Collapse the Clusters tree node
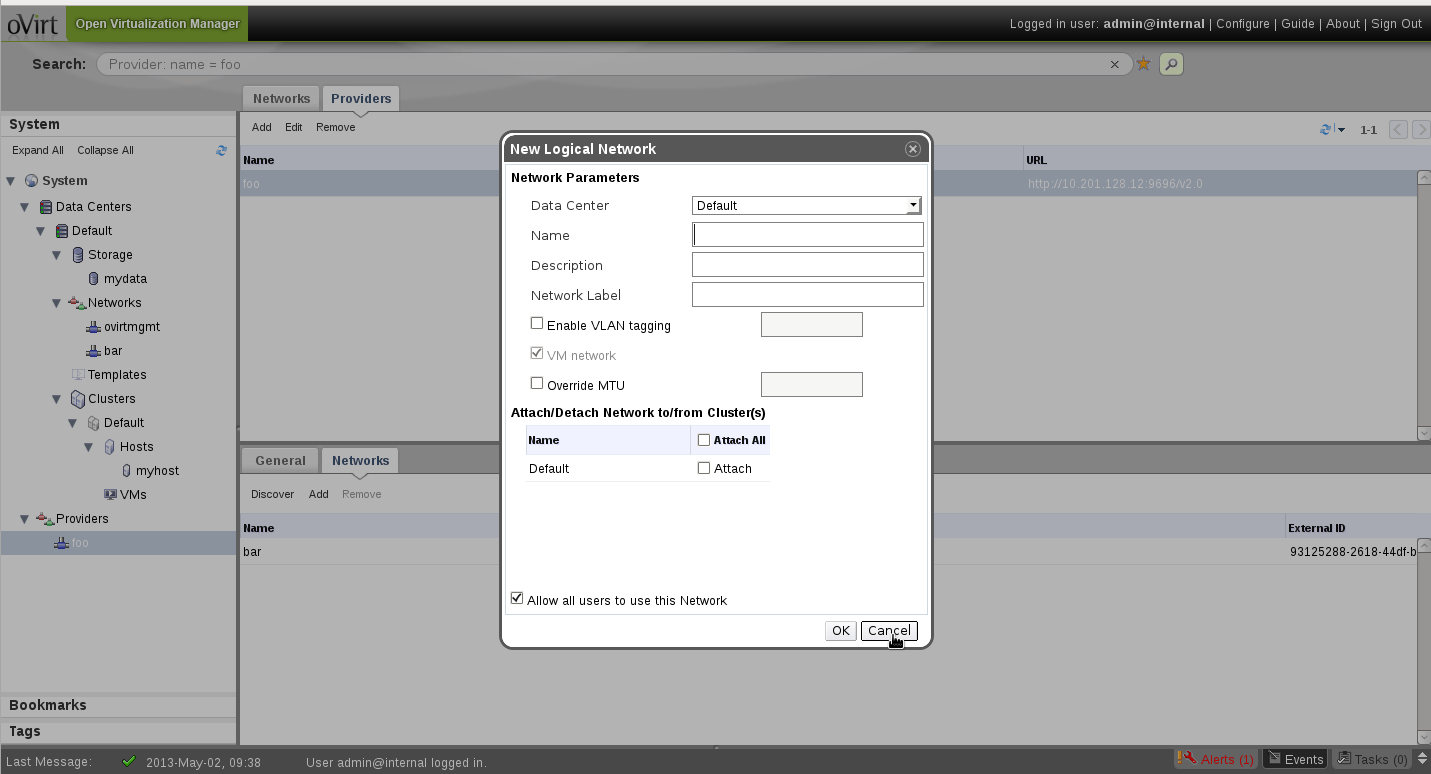1431x774 pixels. point(58,399)
